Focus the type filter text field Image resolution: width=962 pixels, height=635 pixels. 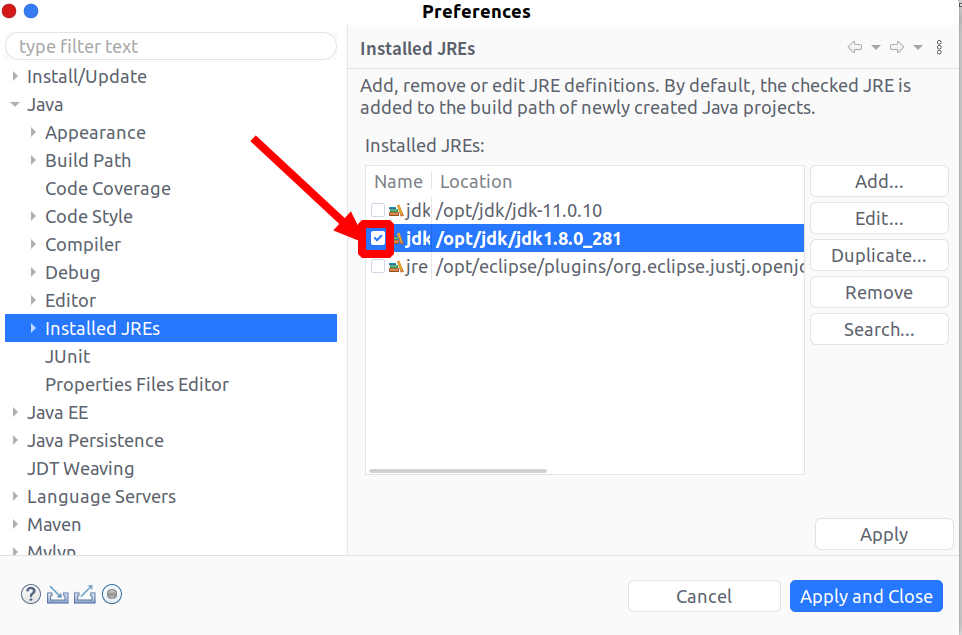[171, 47]
